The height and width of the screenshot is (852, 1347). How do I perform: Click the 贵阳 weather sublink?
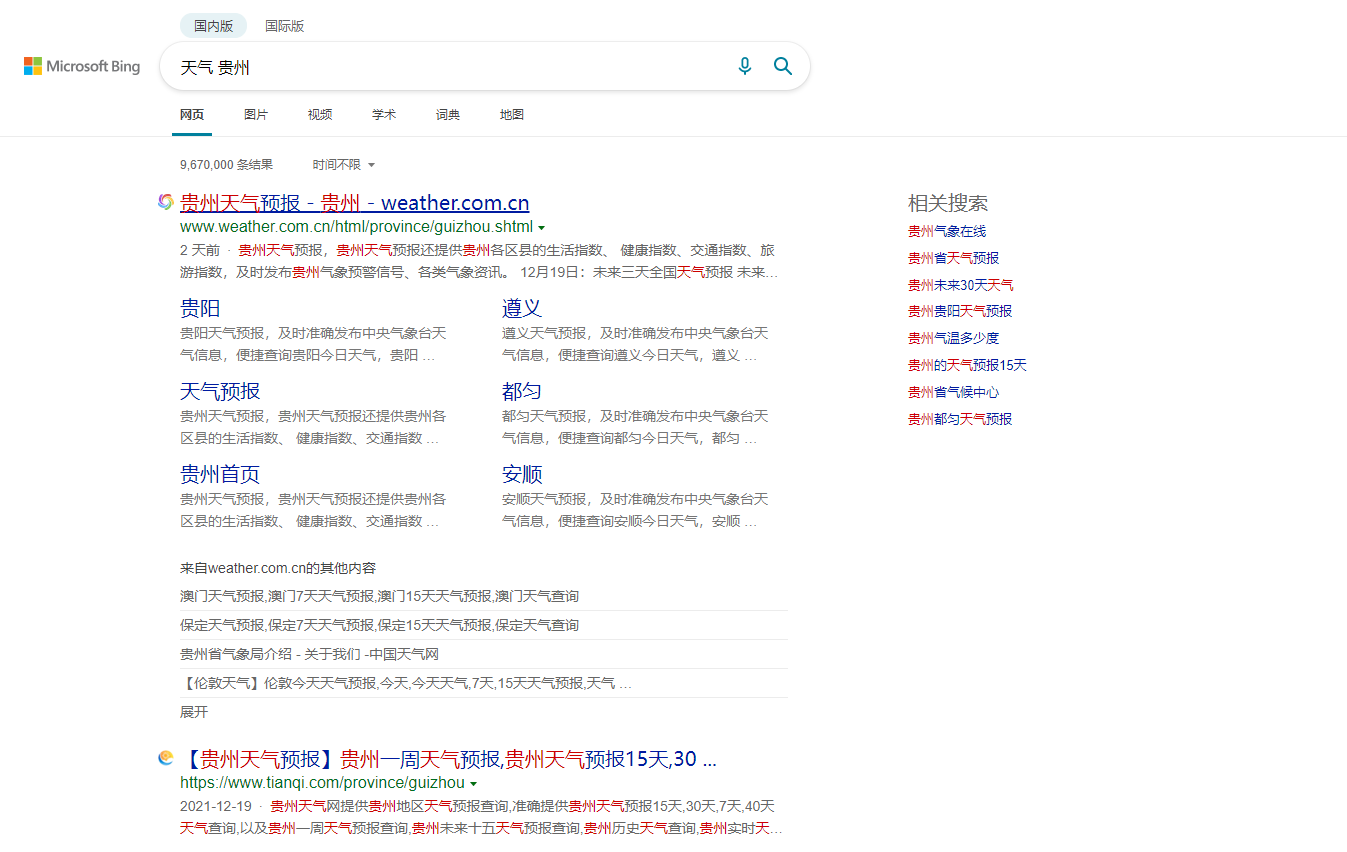click(x=200, y=308)
